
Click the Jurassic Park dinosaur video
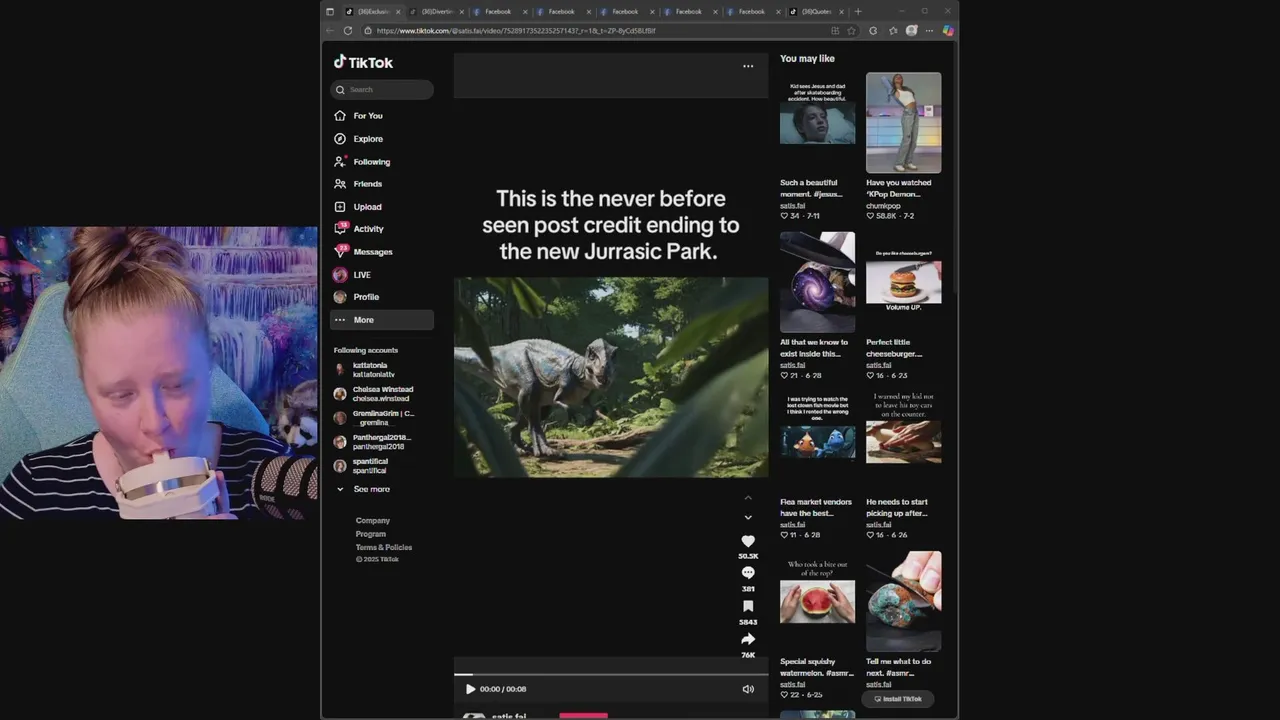coord(611,377)
